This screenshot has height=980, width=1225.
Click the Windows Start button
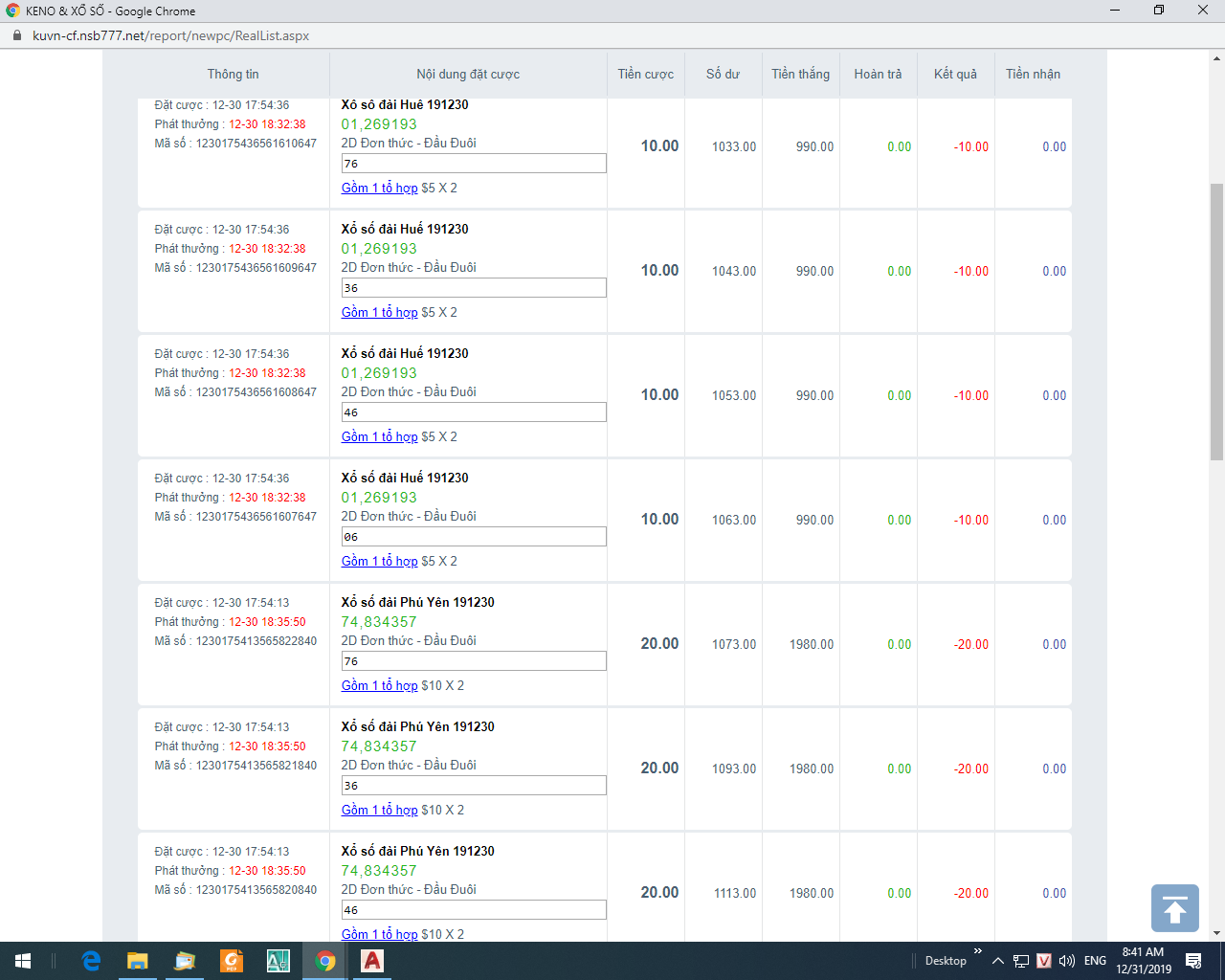23,961
